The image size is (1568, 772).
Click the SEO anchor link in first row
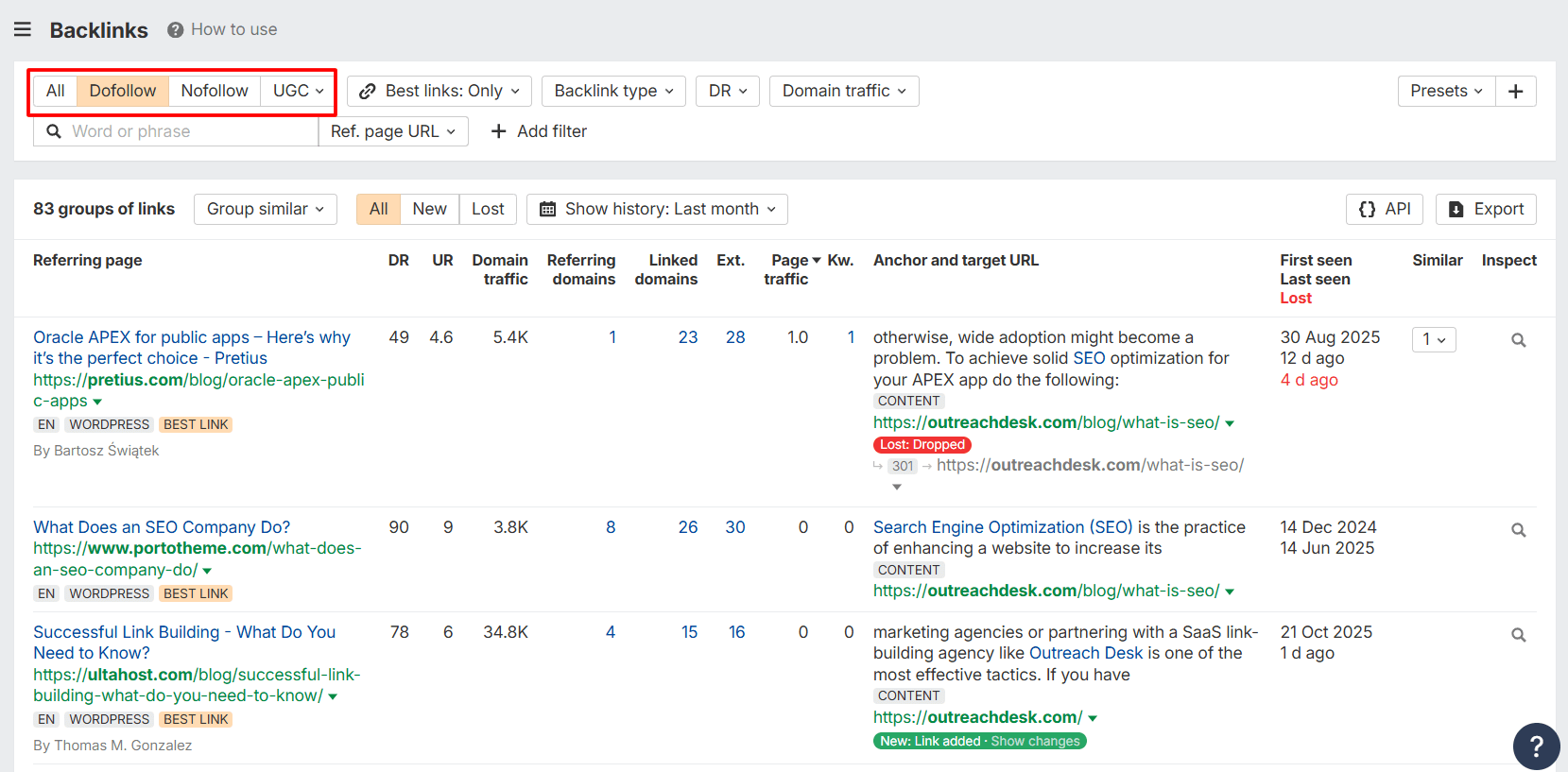pos(1089,358)
